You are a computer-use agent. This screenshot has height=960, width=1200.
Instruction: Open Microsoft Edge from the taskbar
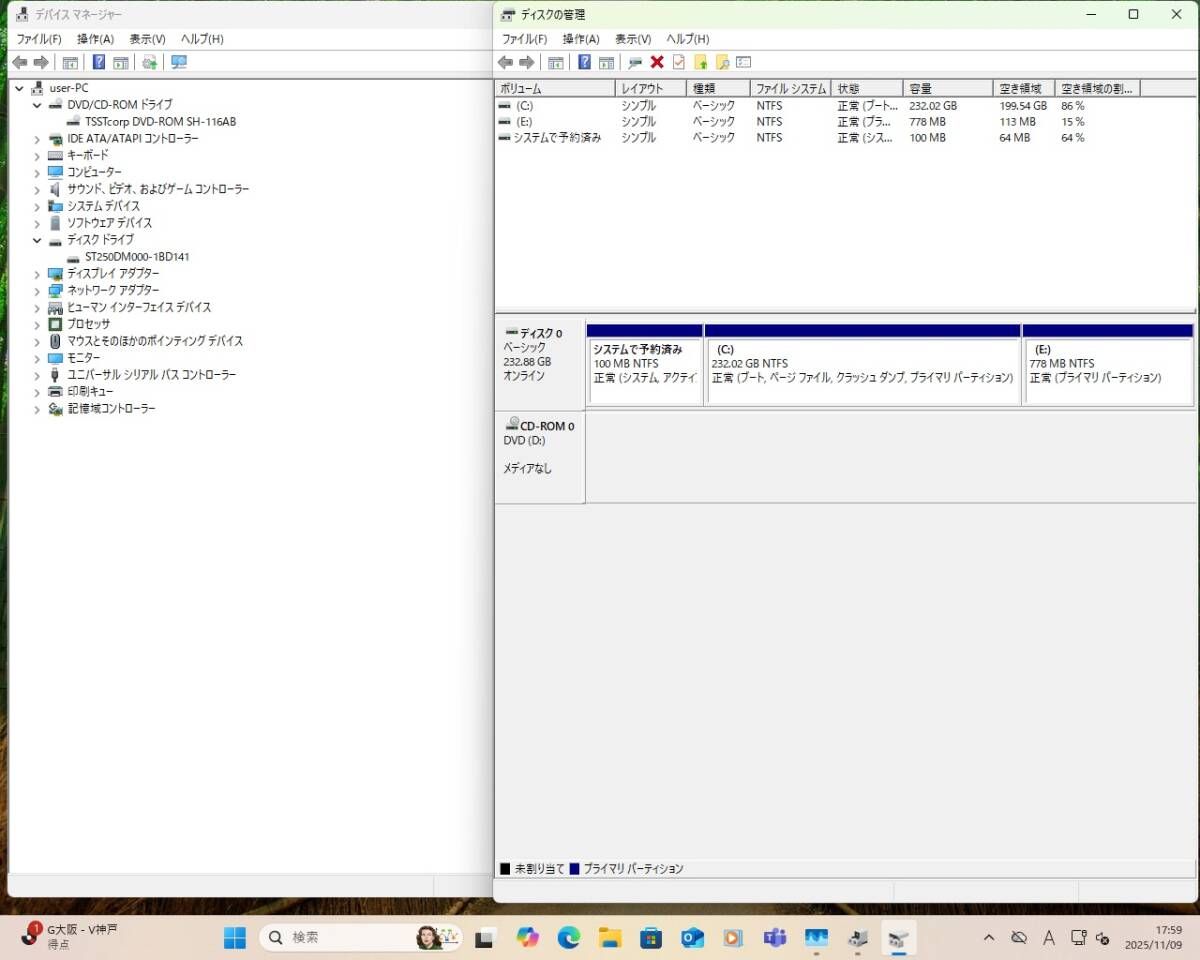(570, 938)
